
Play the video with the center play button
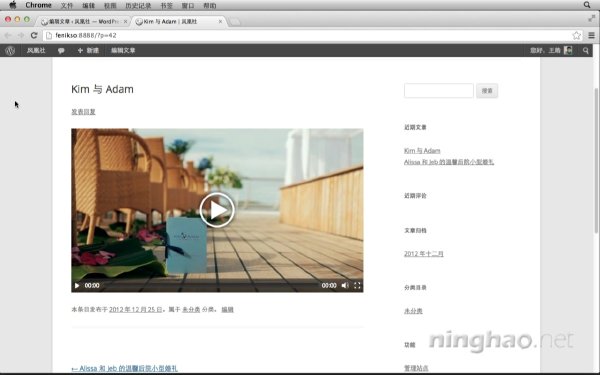pyautogui.click(x=217, y=210)
